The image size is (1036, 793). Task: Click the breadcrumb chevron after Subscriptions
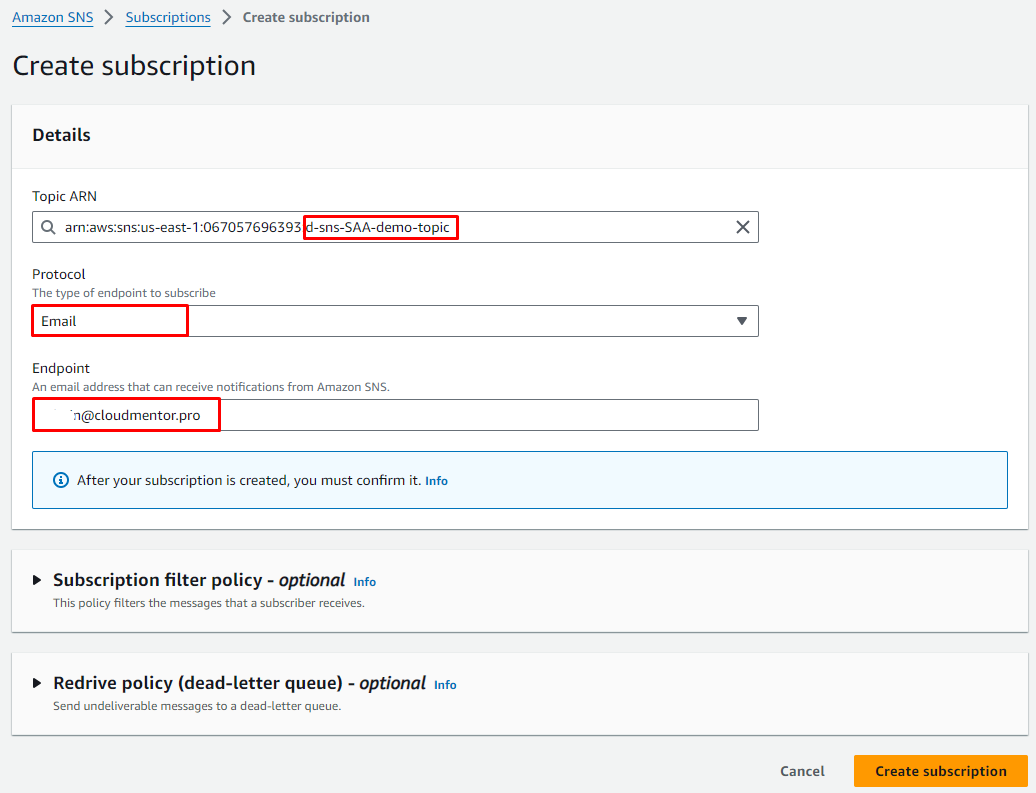227,17
